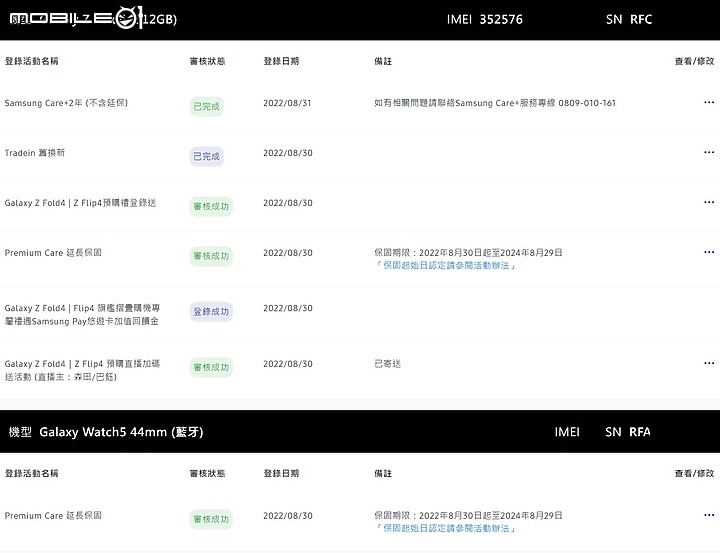720x553 pixels.
Task: Select the Samsung Pay悠遊卡加值回饋金 activity name
Action: point(82,315)
